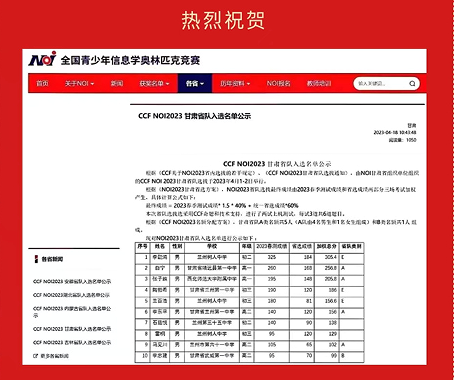454x380 pixels.
Task: Open the NOI报名 nav item
Action: pos(278,83)
